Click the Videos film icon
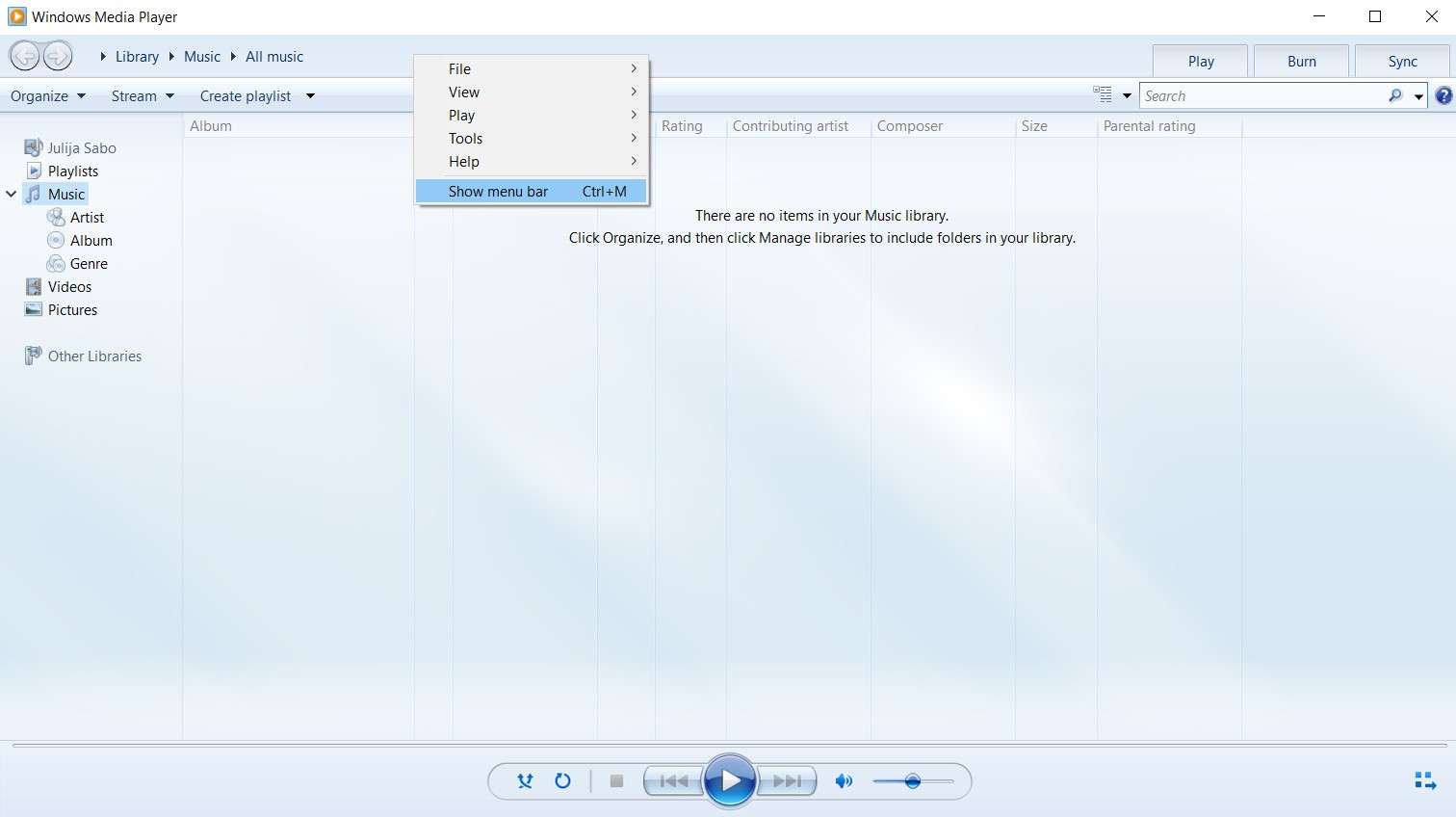This screenshot has height=817, width=1456. (34, 286)
